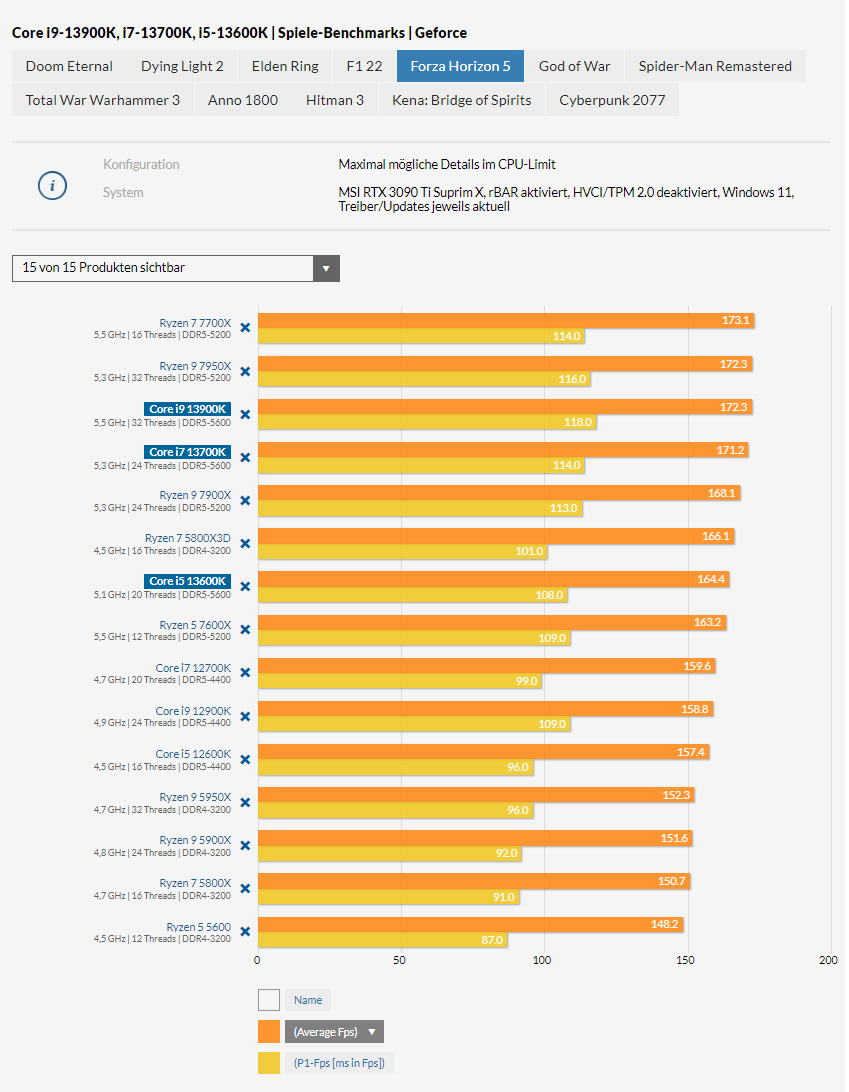Click the Ryzen 9 7950X product name

195,366
